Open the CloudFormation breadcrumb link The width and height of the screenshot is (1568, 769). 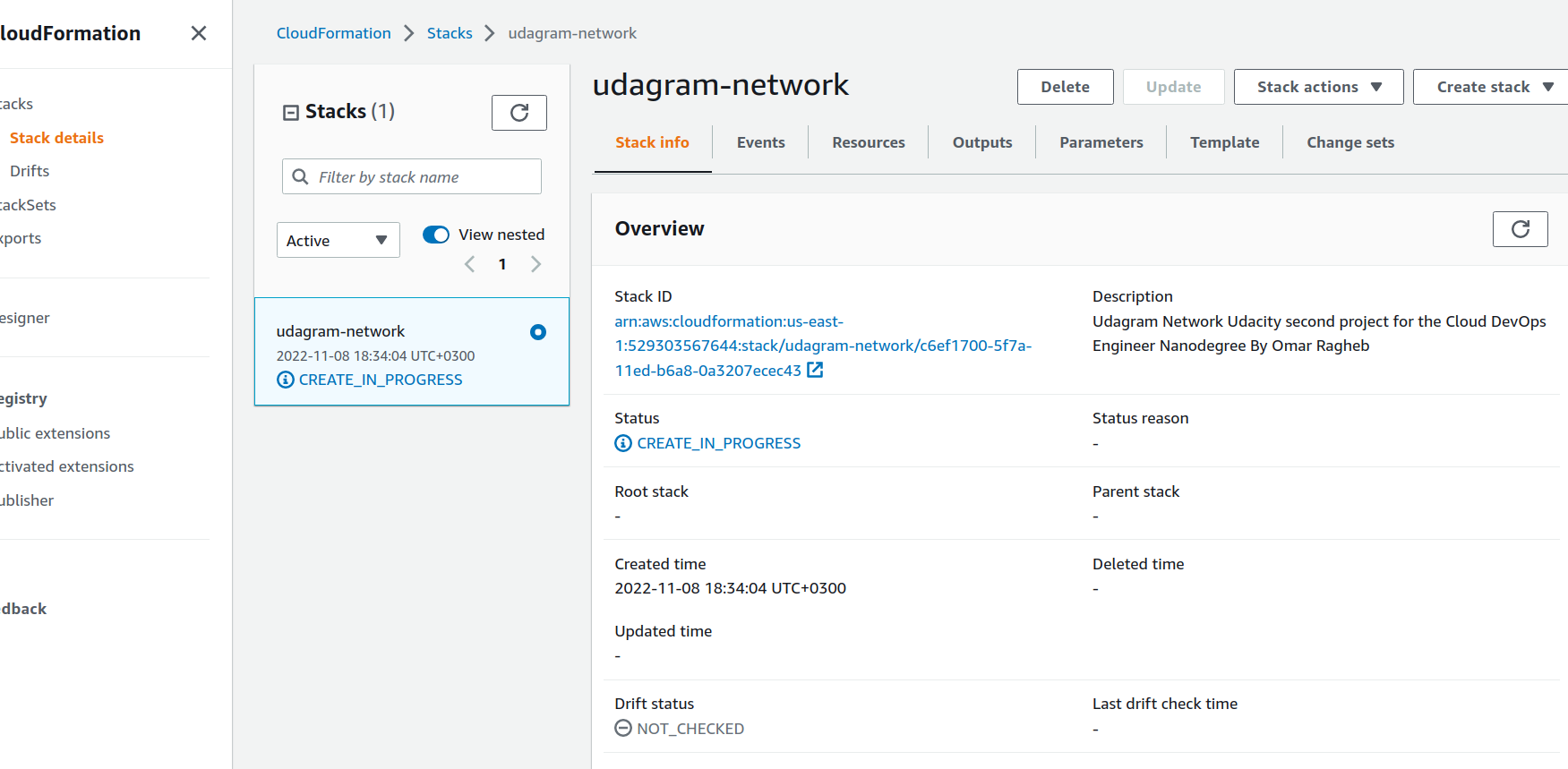[334, 33]
